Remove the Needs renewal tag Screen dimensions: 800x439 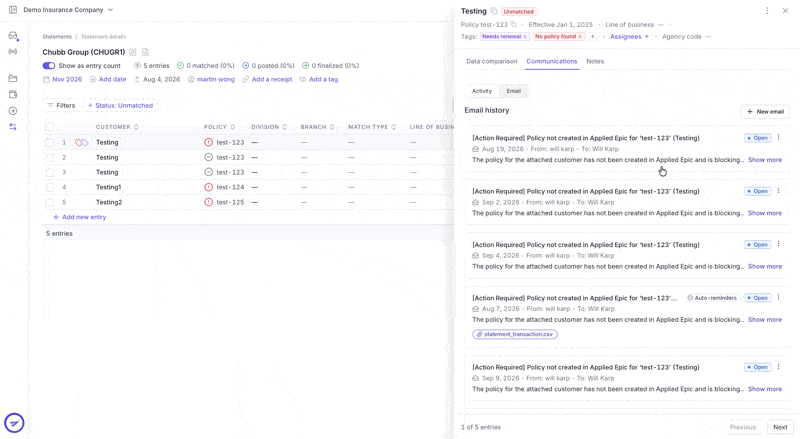click(x=524, y=37)
